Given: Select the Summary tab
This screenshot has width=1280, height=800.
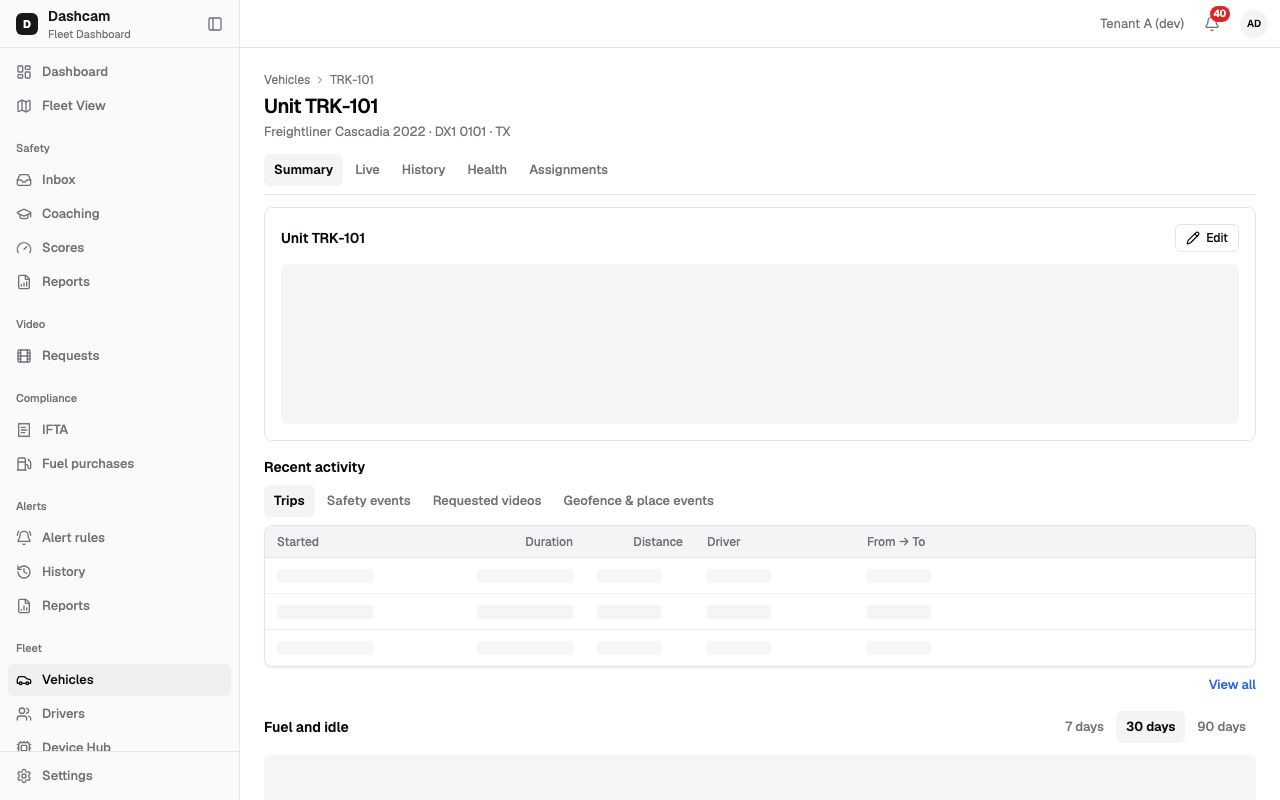Looking at the screenshot, I should pos(303,170).
